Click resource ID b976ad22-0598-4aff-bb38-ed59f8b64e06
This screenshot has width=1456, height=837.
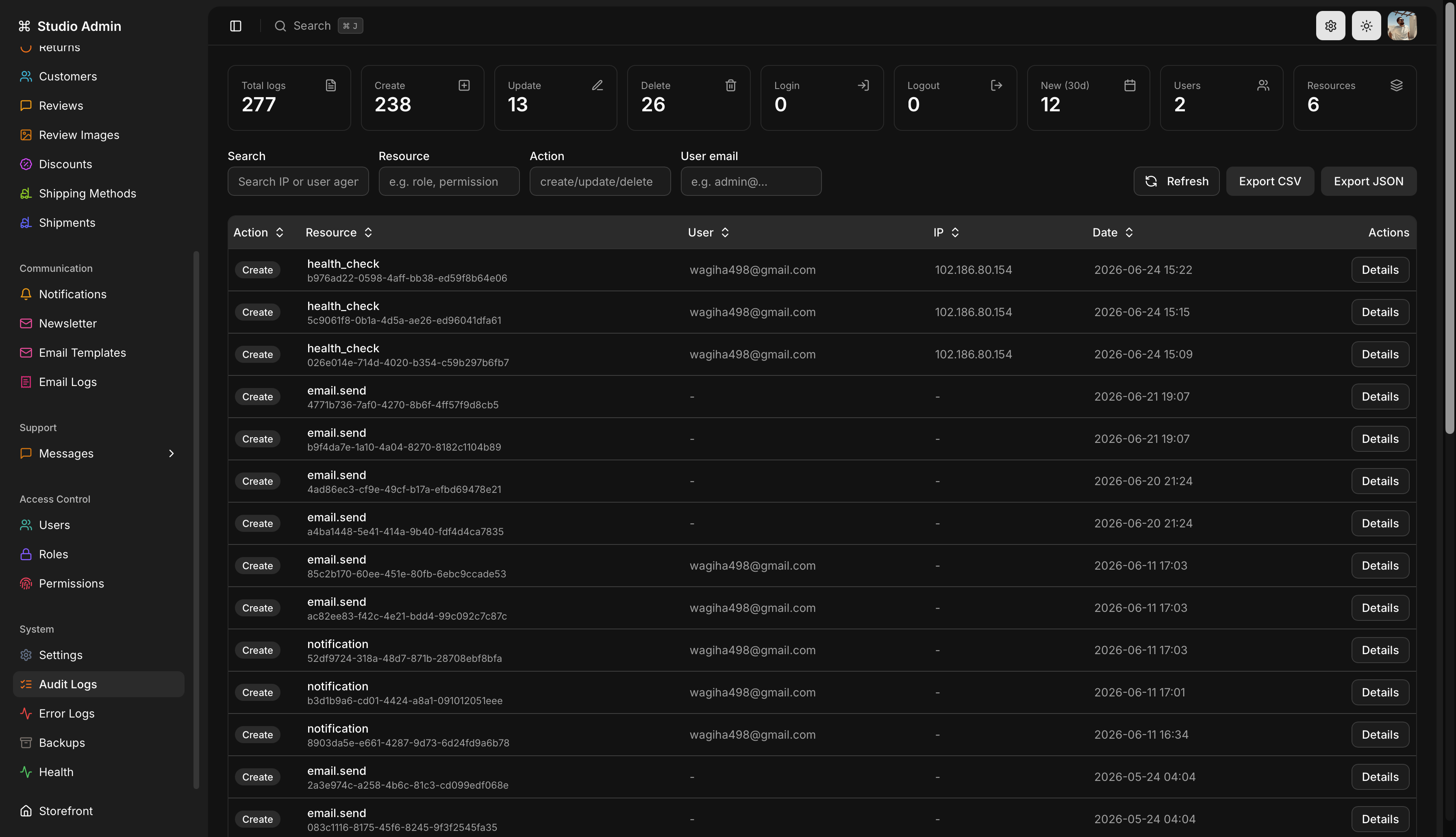pos(407,278)
